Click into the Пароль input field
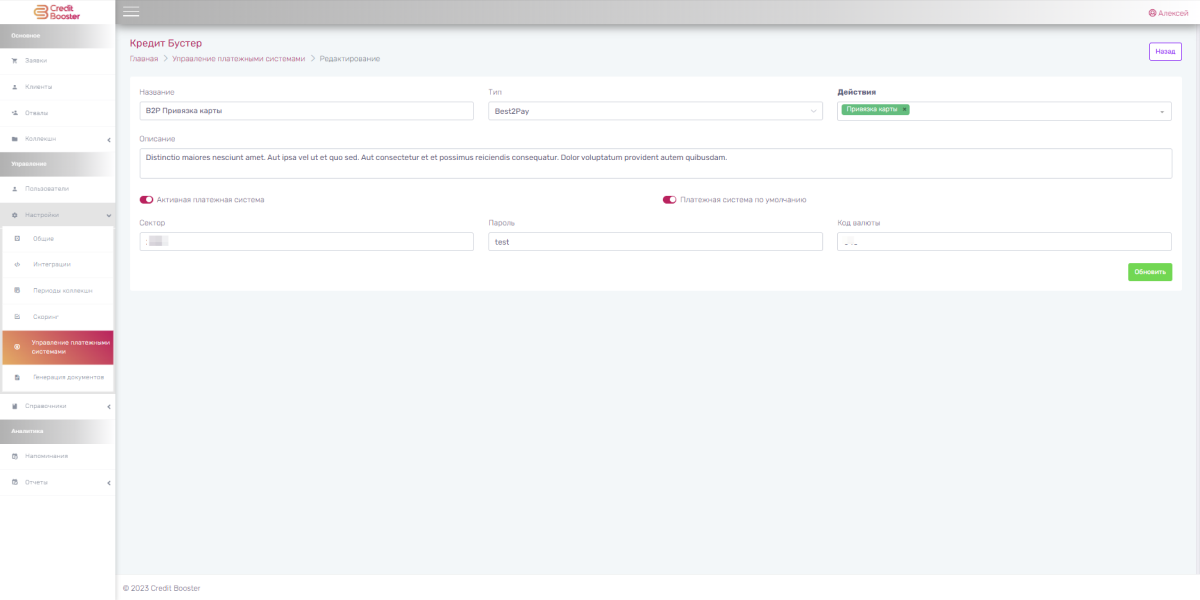The height and width of the screenshot is (600, 1200). (x=655, y=242)
